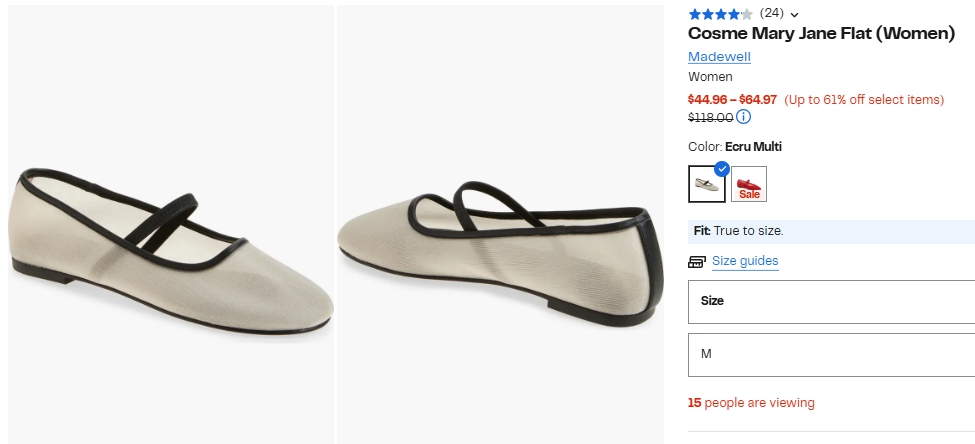The width and height of the screenshot is (975, 444).
Task: Expand the ratings chevron arrow
Action: 795,14
